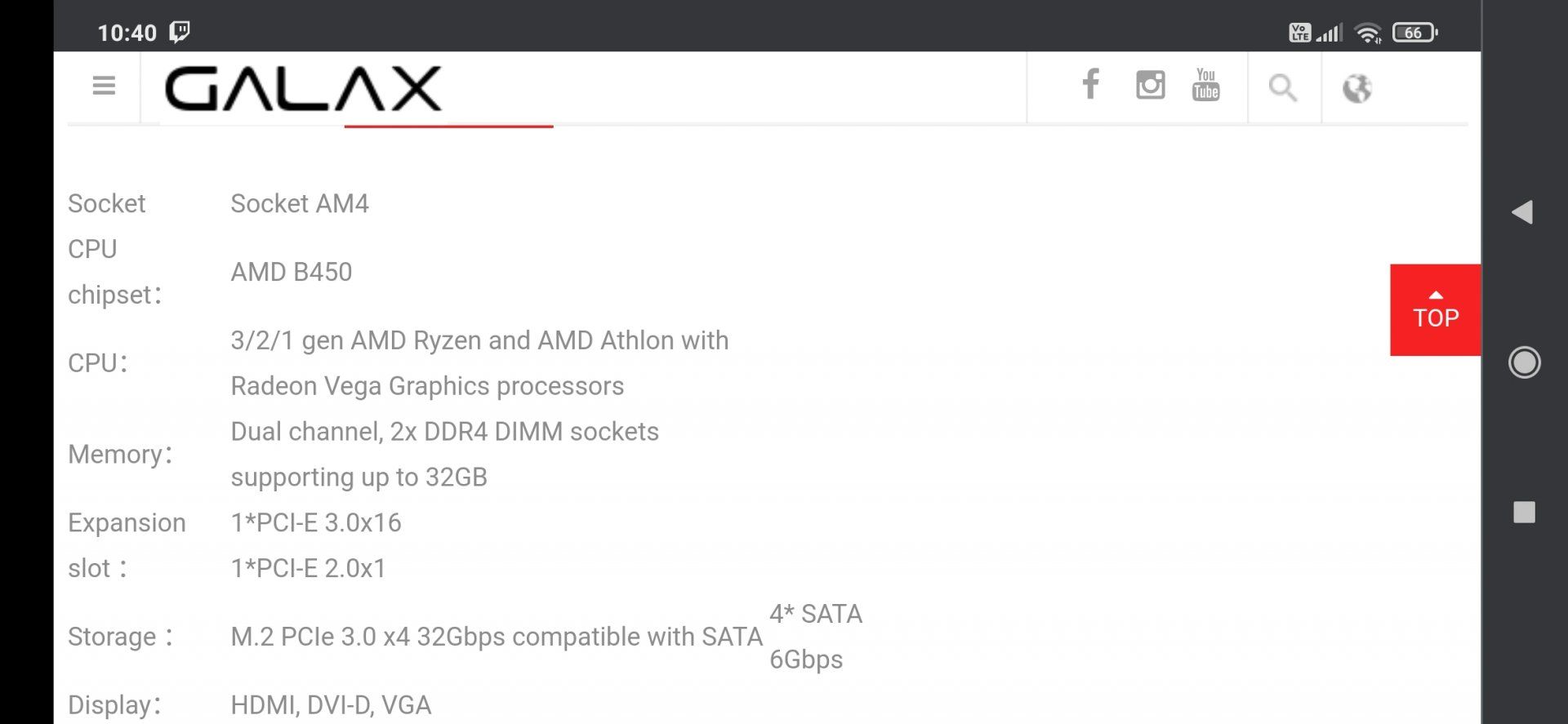Click the GALAX logo
This screenshot has width=1568, height=724.
pos(303,88)
